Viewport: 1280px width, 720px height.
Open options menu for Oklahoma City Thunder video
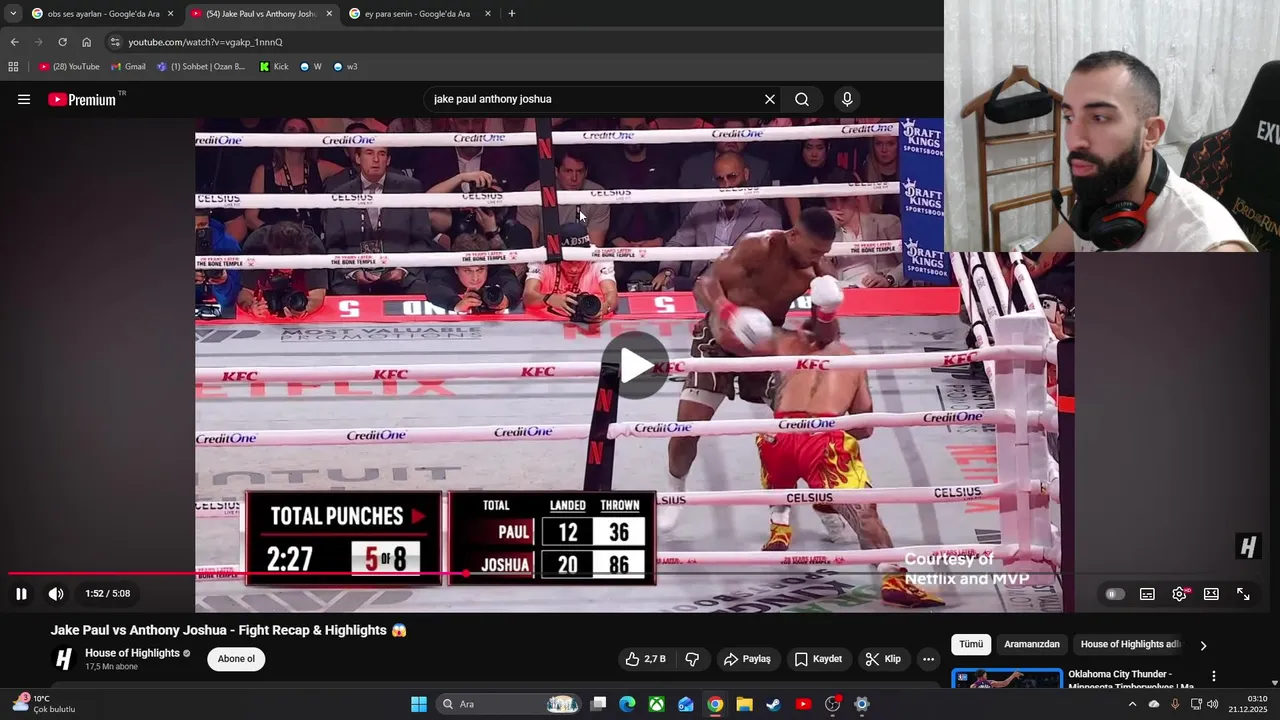point(1214,677)
